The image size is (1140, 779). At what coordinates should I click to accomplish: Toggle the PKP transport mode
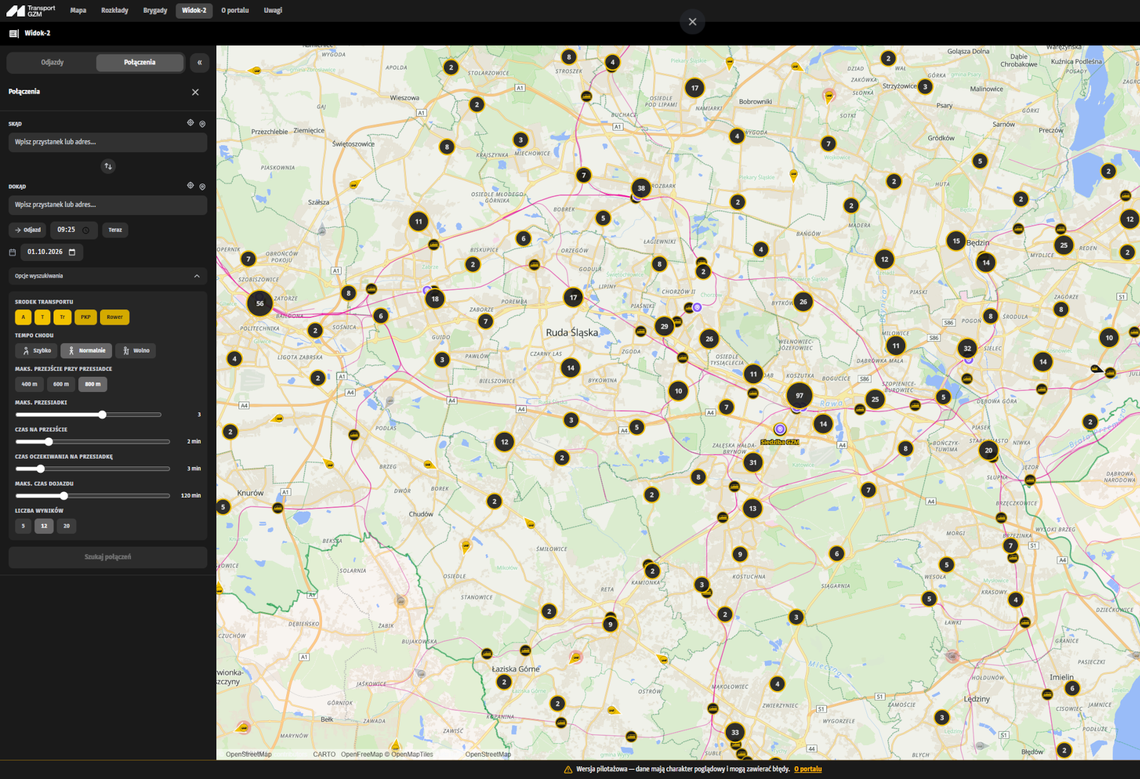point(85,317)
